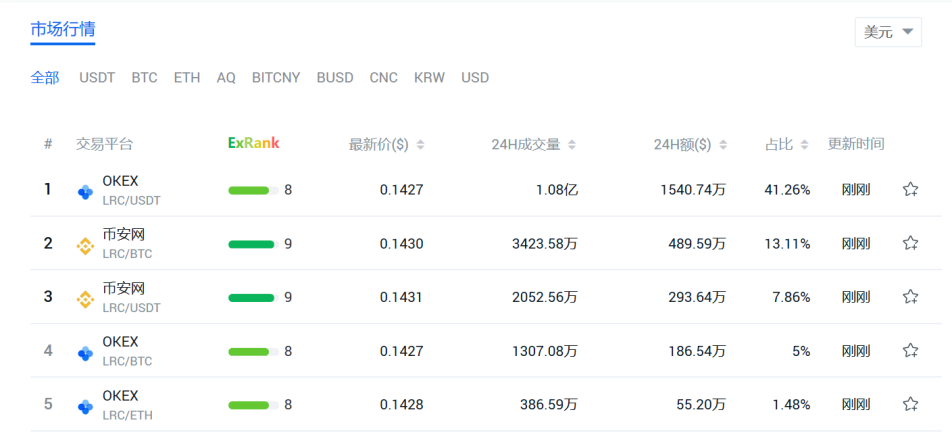Screen dimensions: 952x433
Task: Click OKEX logo in LRC/ETH row 5
Action: (86, 406)
